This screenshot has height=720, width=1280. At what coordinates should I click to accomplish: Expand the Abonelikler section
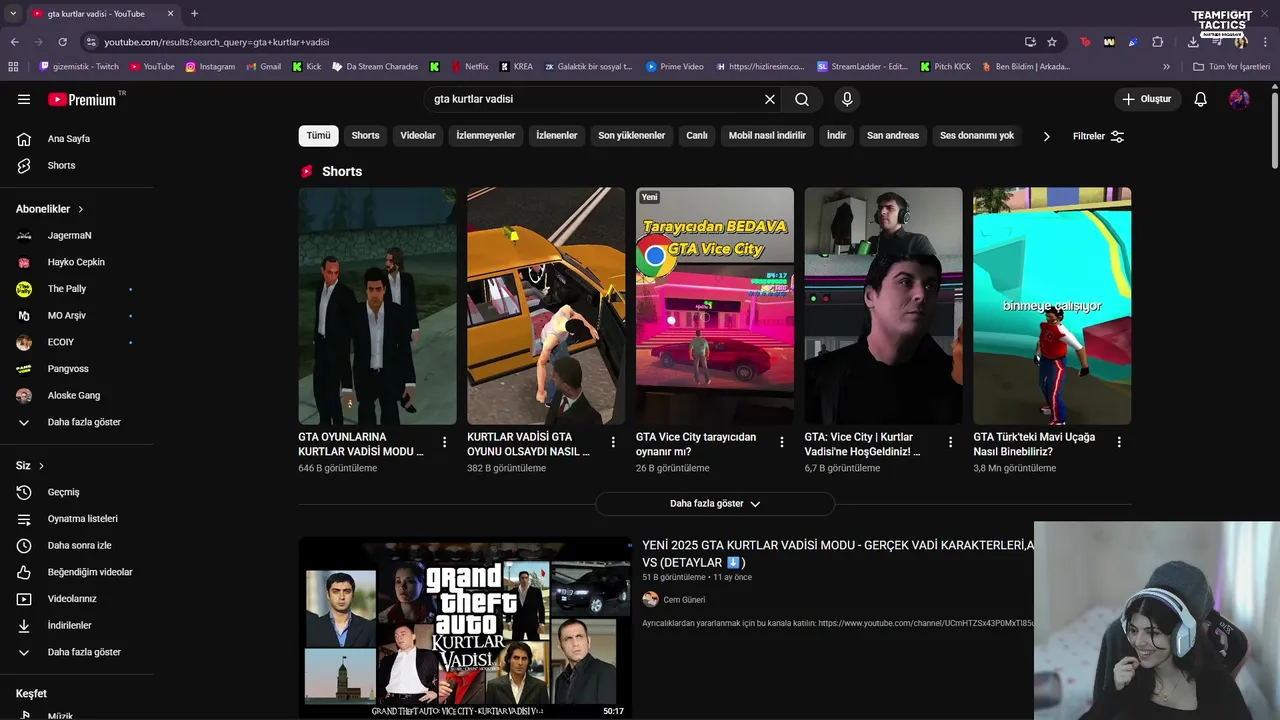(x=50, y=209)
